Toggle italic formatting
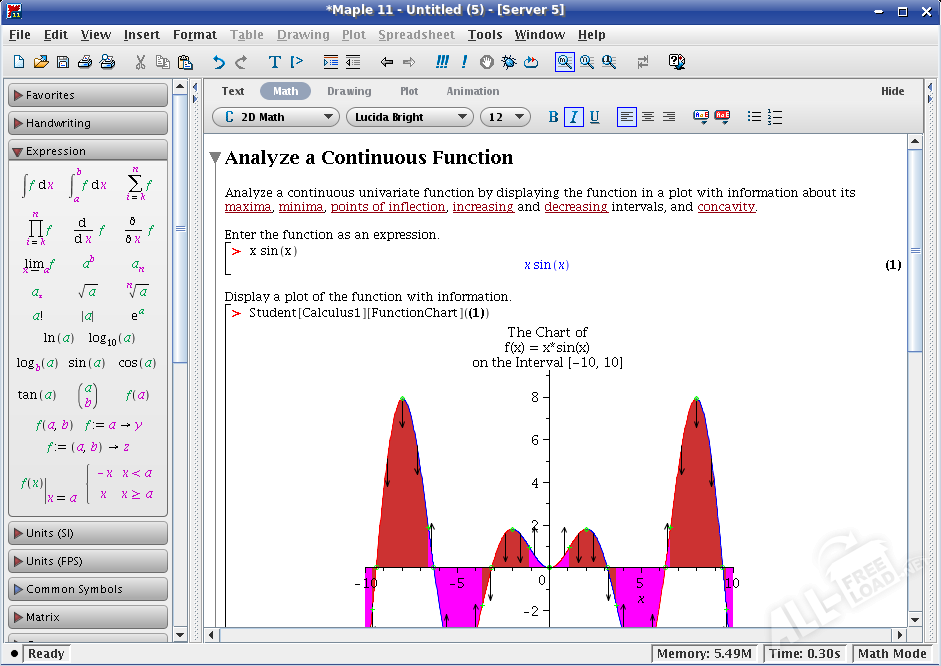The height and width of the screenshot is (666, 941). 574,117
